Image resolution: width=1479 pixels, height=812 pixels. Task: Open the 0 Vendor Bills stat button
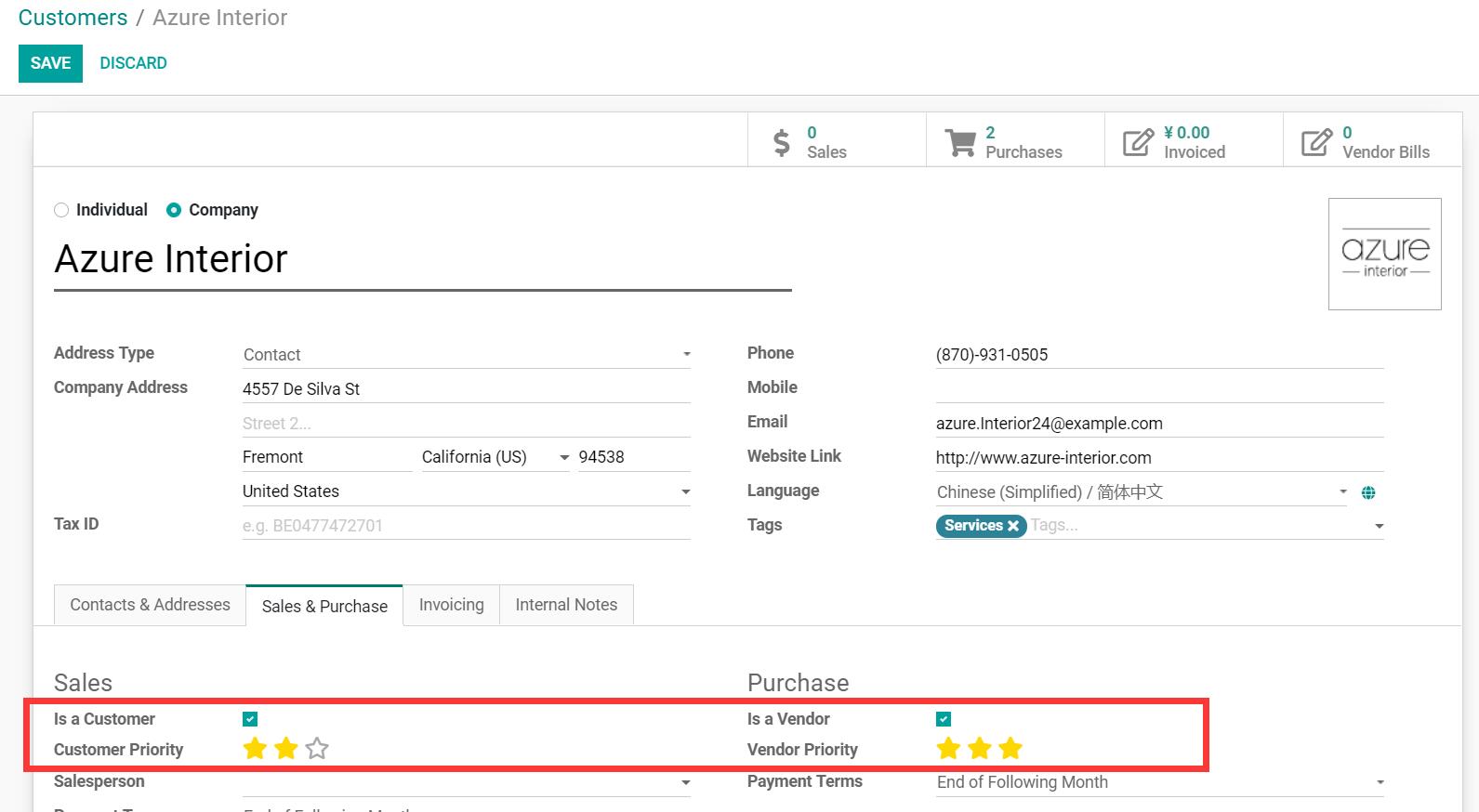coord(1372,142)
